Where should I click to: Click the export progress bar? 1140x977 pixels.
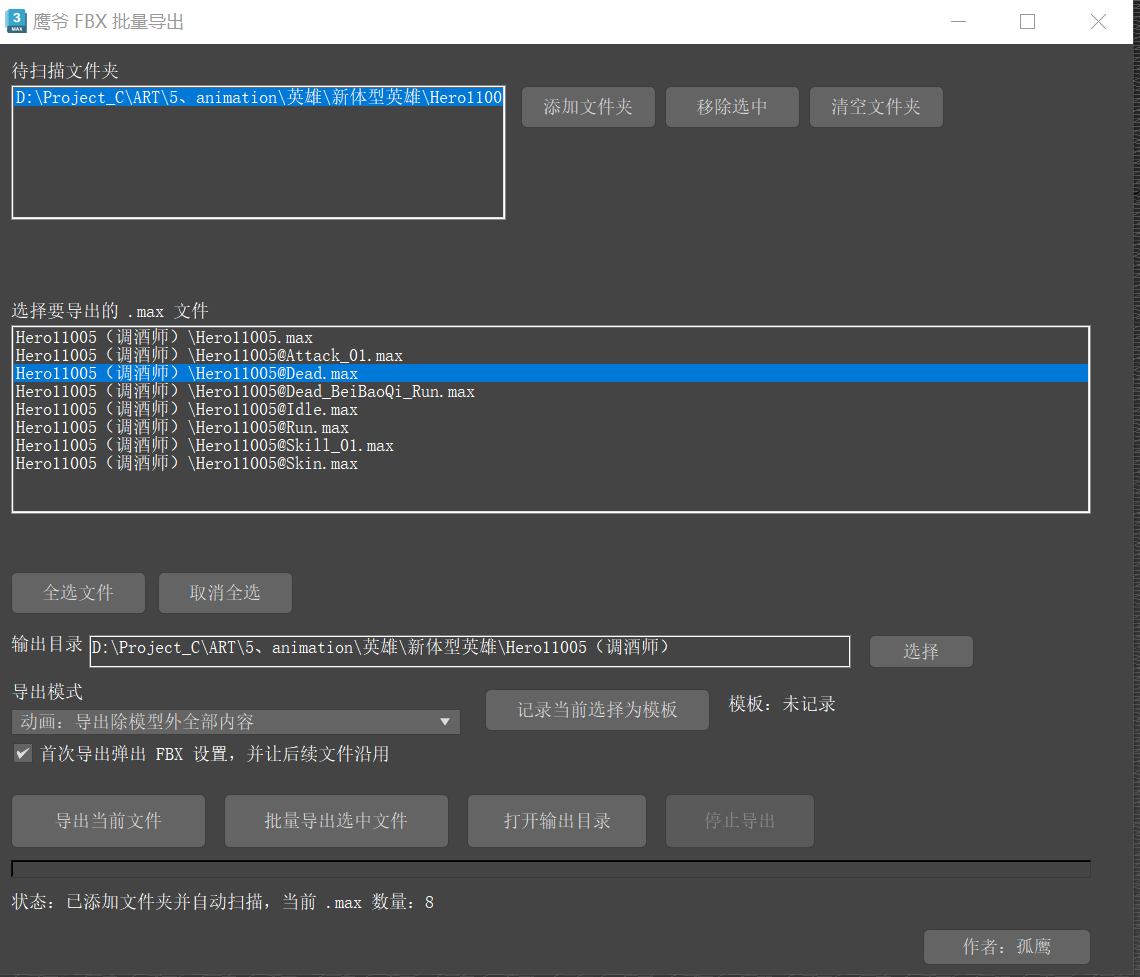(x=551, y=869)
